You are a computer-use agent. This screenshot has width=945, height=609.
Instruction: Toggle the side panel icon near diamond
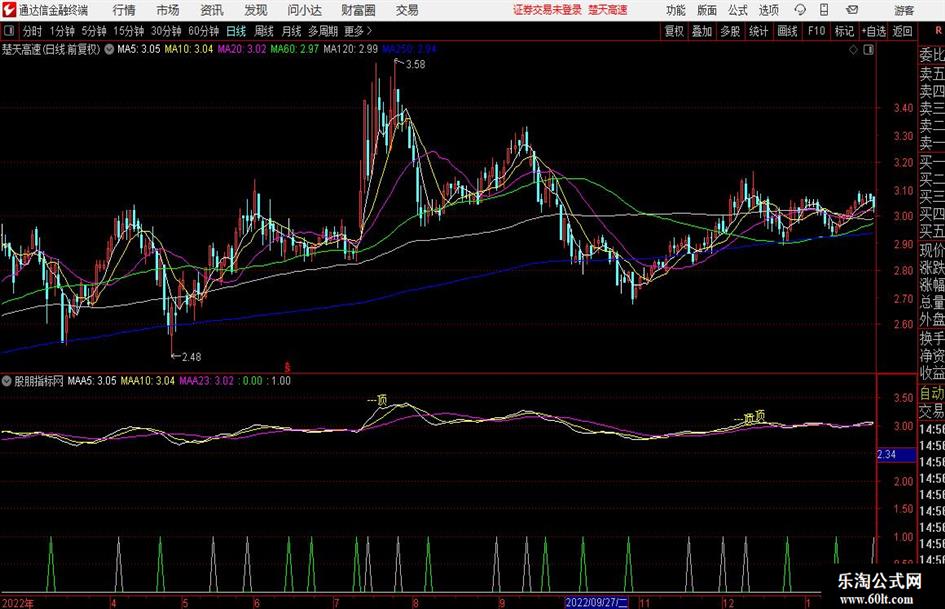coord(868,50)
